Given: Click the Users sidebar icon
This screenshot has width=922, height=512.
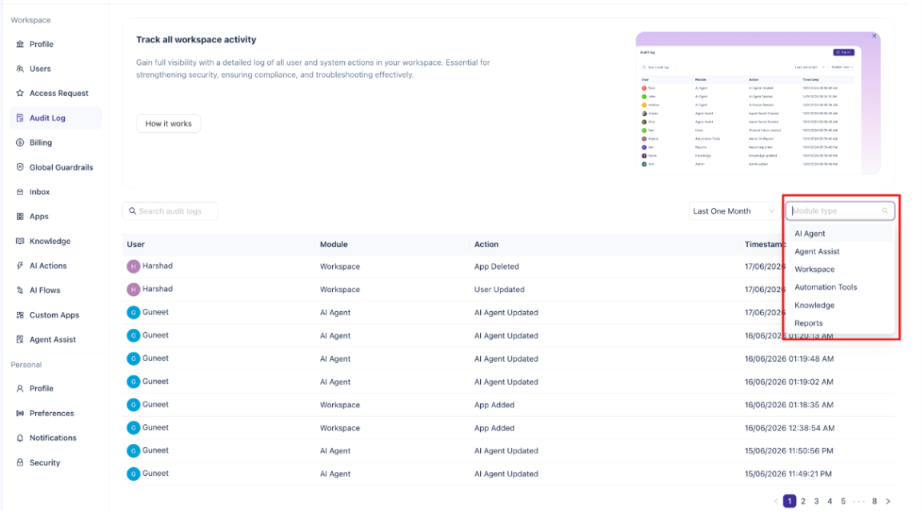Looking at the screenshot, I should tap(20, 69).
